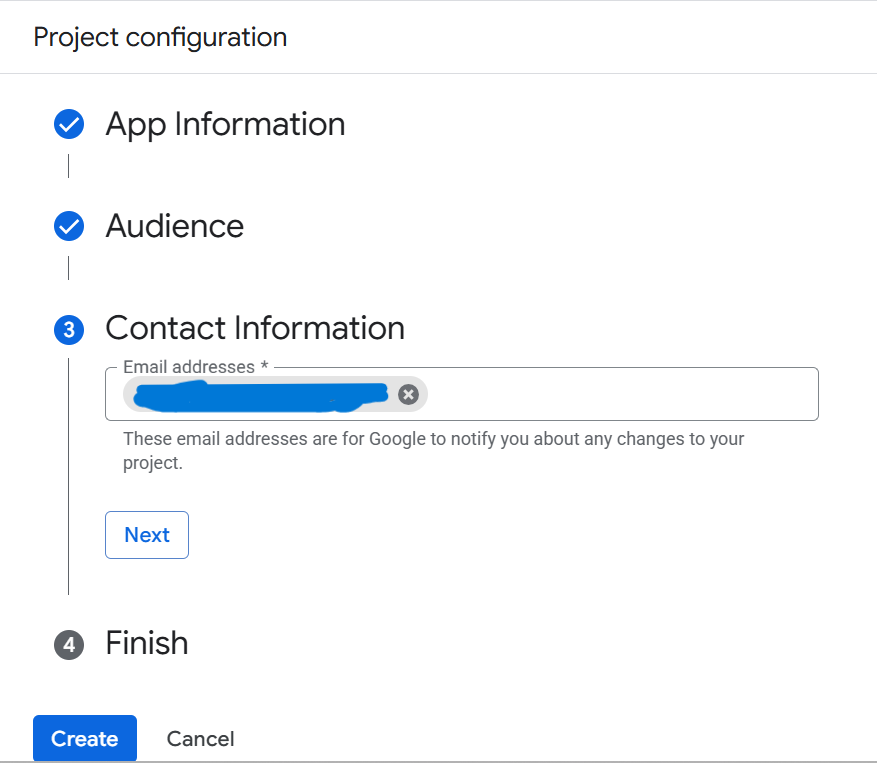Image resolution: width=877 pixels, height=763 pixels.
Task: Click the connector line below Audience
Action: click(x=68, y=268)
